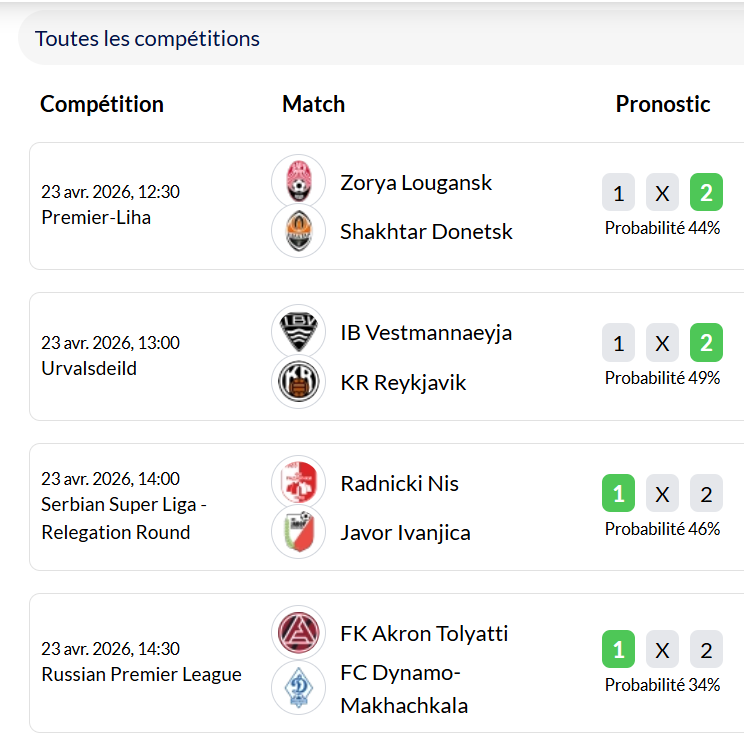Select prediction 2 for Radnicki Nis match

pyautogui.click(x=706, y=493)
